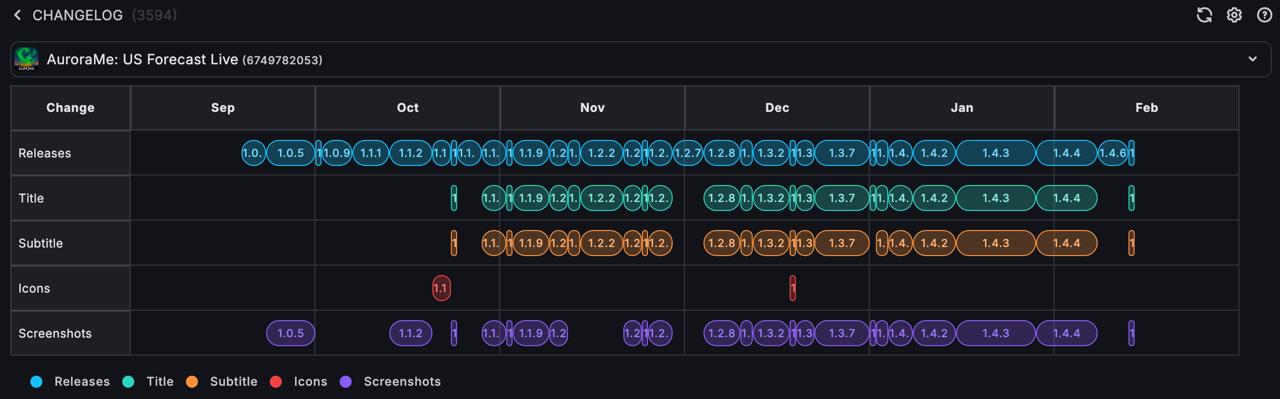This screenshot has width=1280, height=399.
Task: Click the 1.2.2 marker in Title row
Action: point(601,198)
